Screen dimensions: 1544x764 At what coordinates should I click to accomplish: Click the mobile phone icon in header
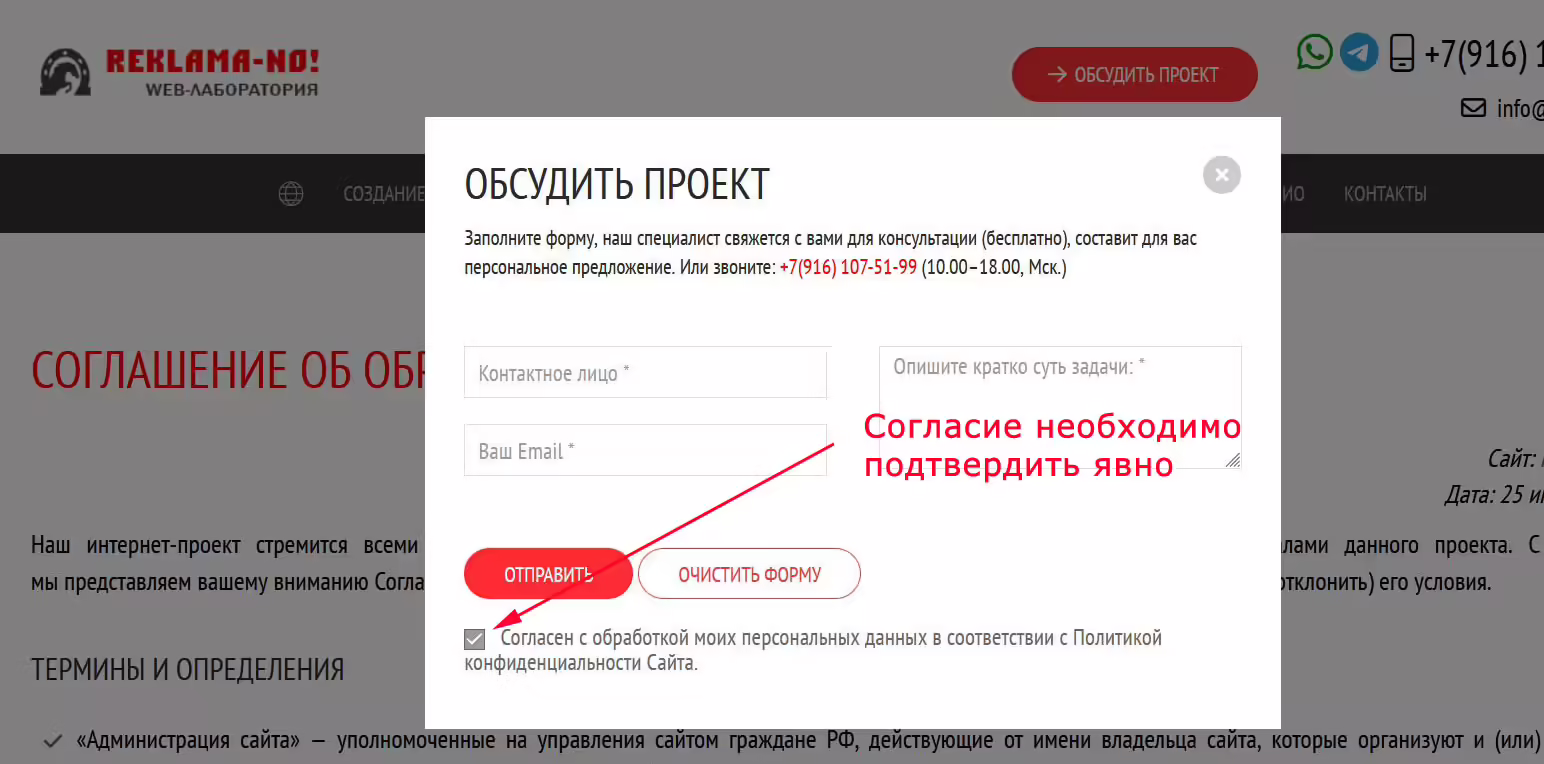tap(1402, 53)
